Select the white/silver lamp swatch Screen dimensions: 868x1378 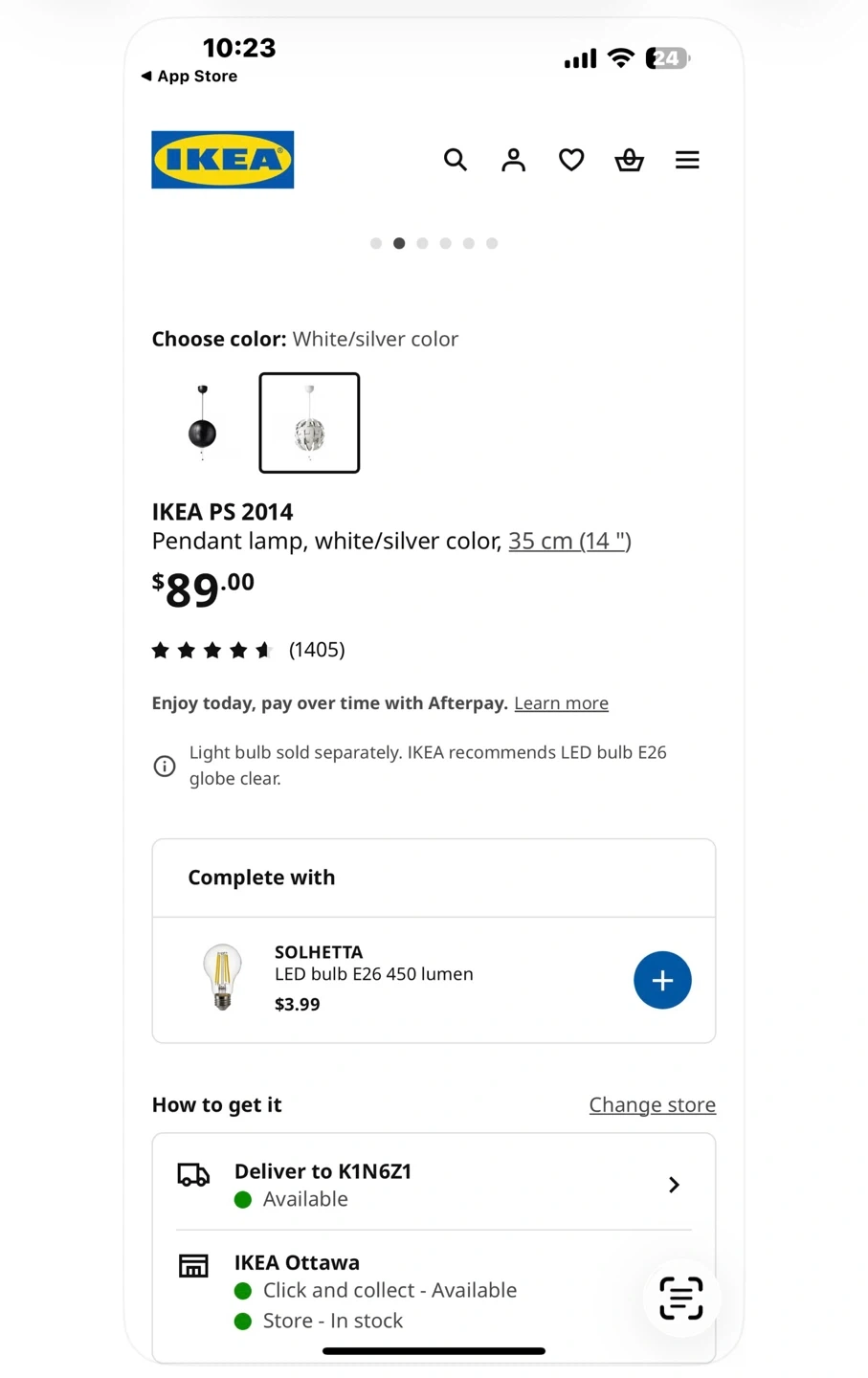309,423
